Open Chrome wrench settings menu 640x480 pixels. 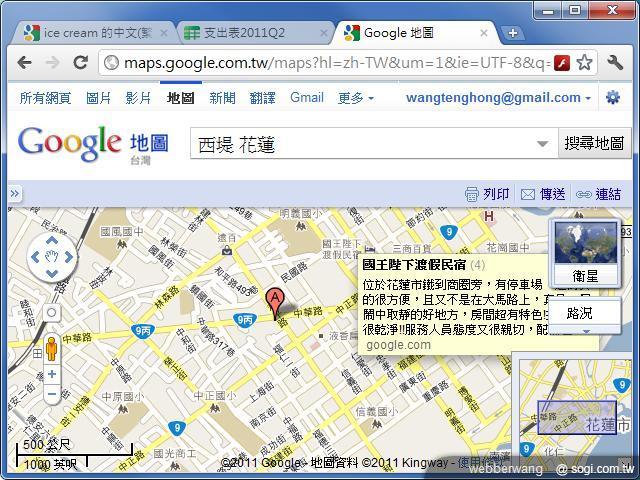[615, 62]
